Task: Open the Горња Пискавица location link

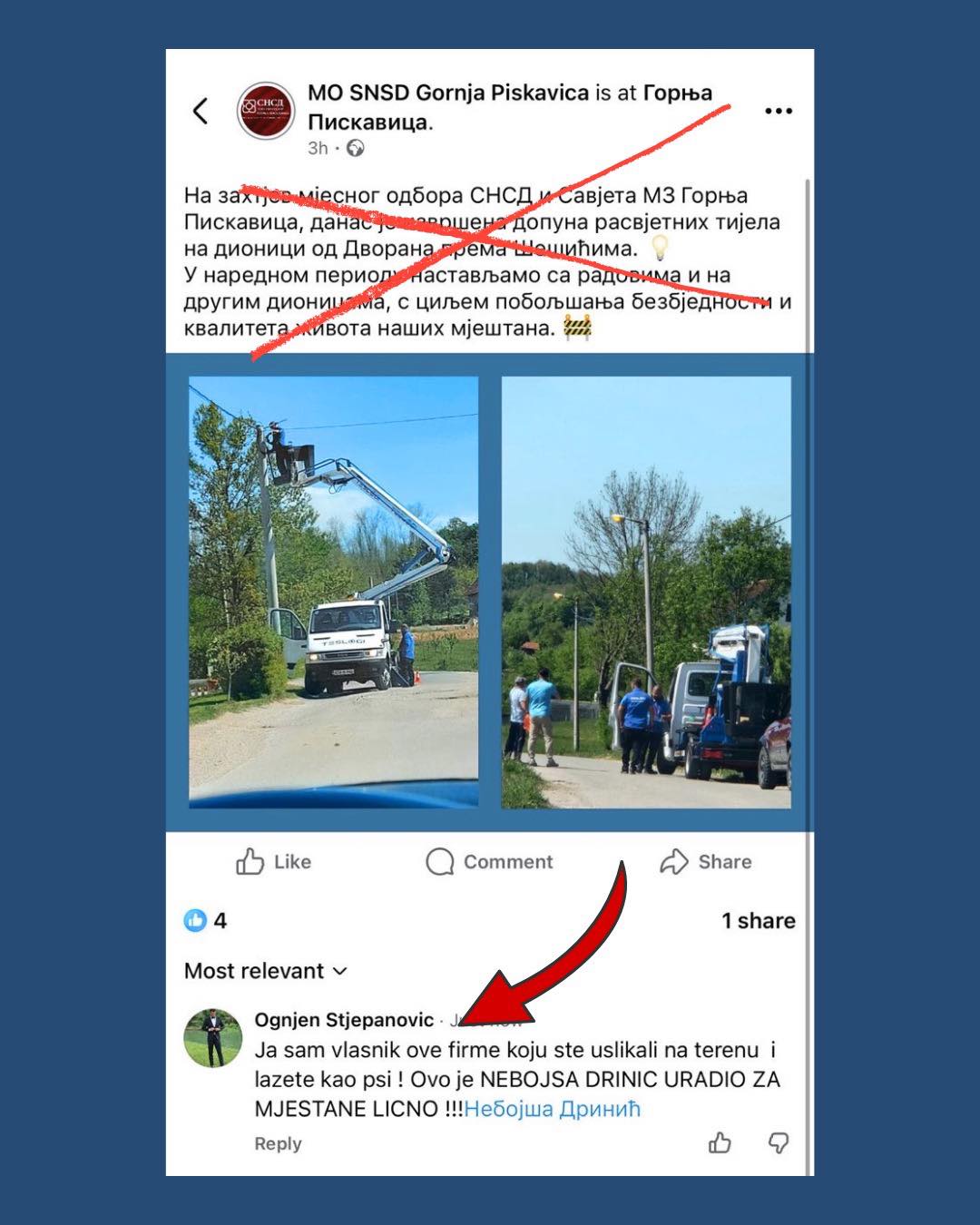Action: tap(510, 107)
